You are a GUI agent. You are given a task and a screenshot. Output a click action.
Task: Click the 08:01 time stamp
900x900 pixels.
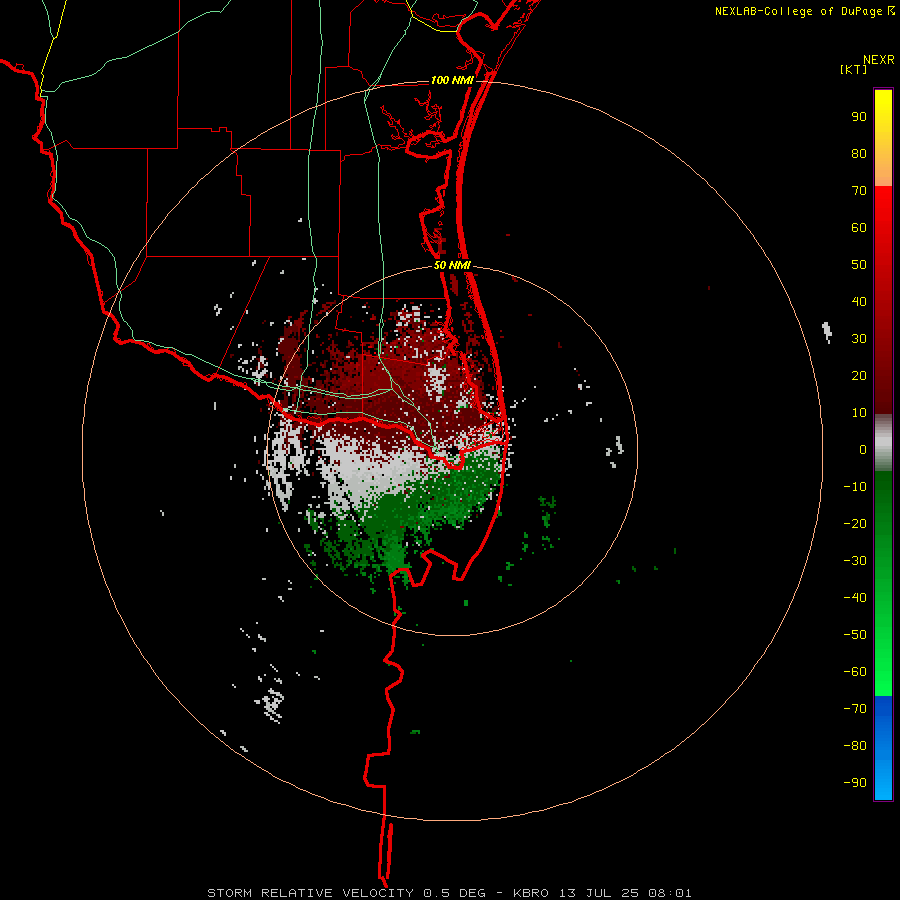[670, 893]
